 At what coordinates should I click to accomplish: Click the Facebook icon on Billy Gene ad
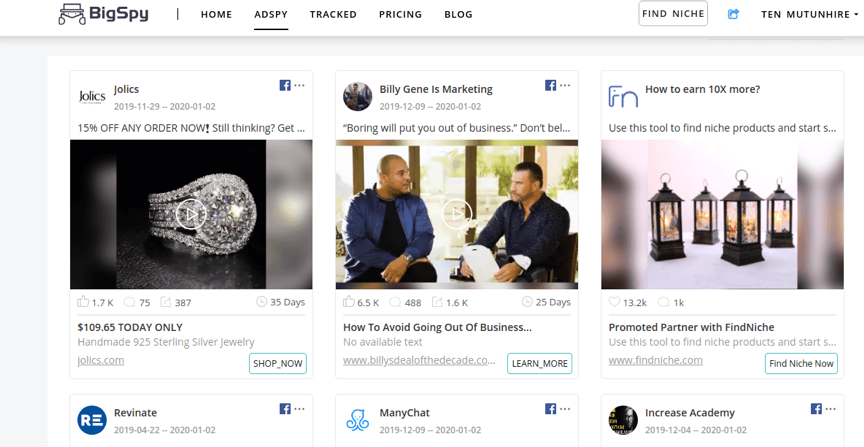click(550, 86)
